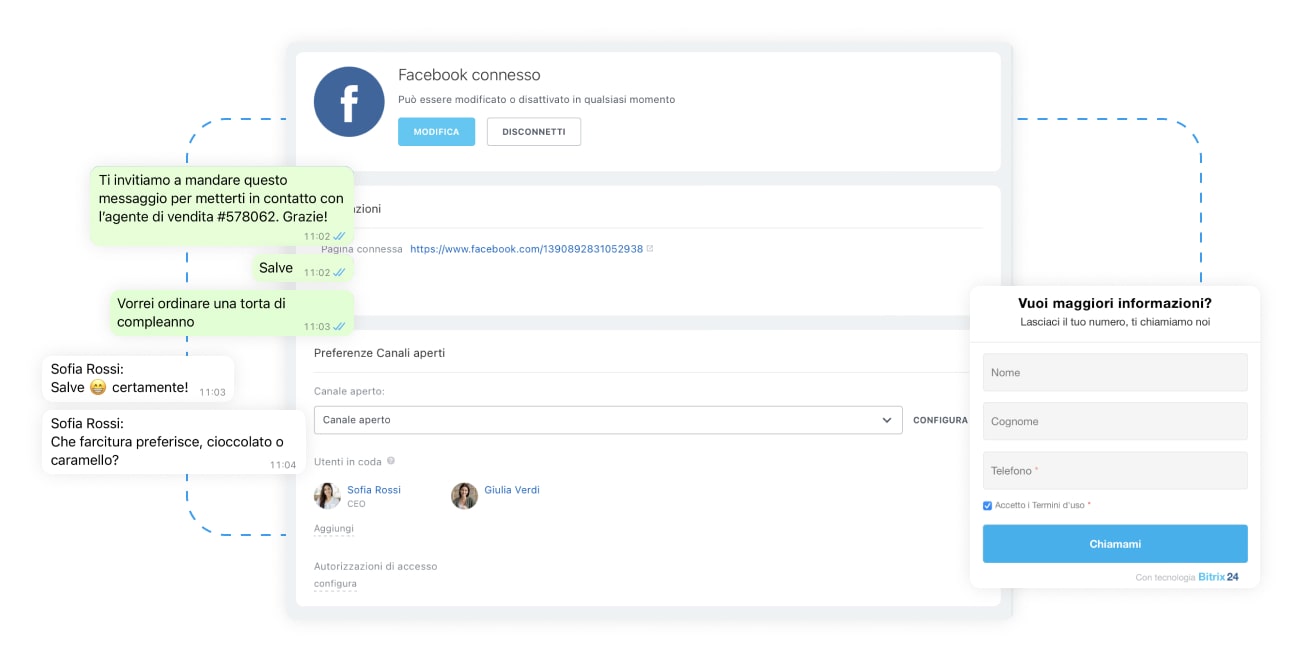The width and height of the screenshot is (1300, 660).
Task: Click the 'Lasciaci il tuo numero' subtitle
Action: point(1115,322)
